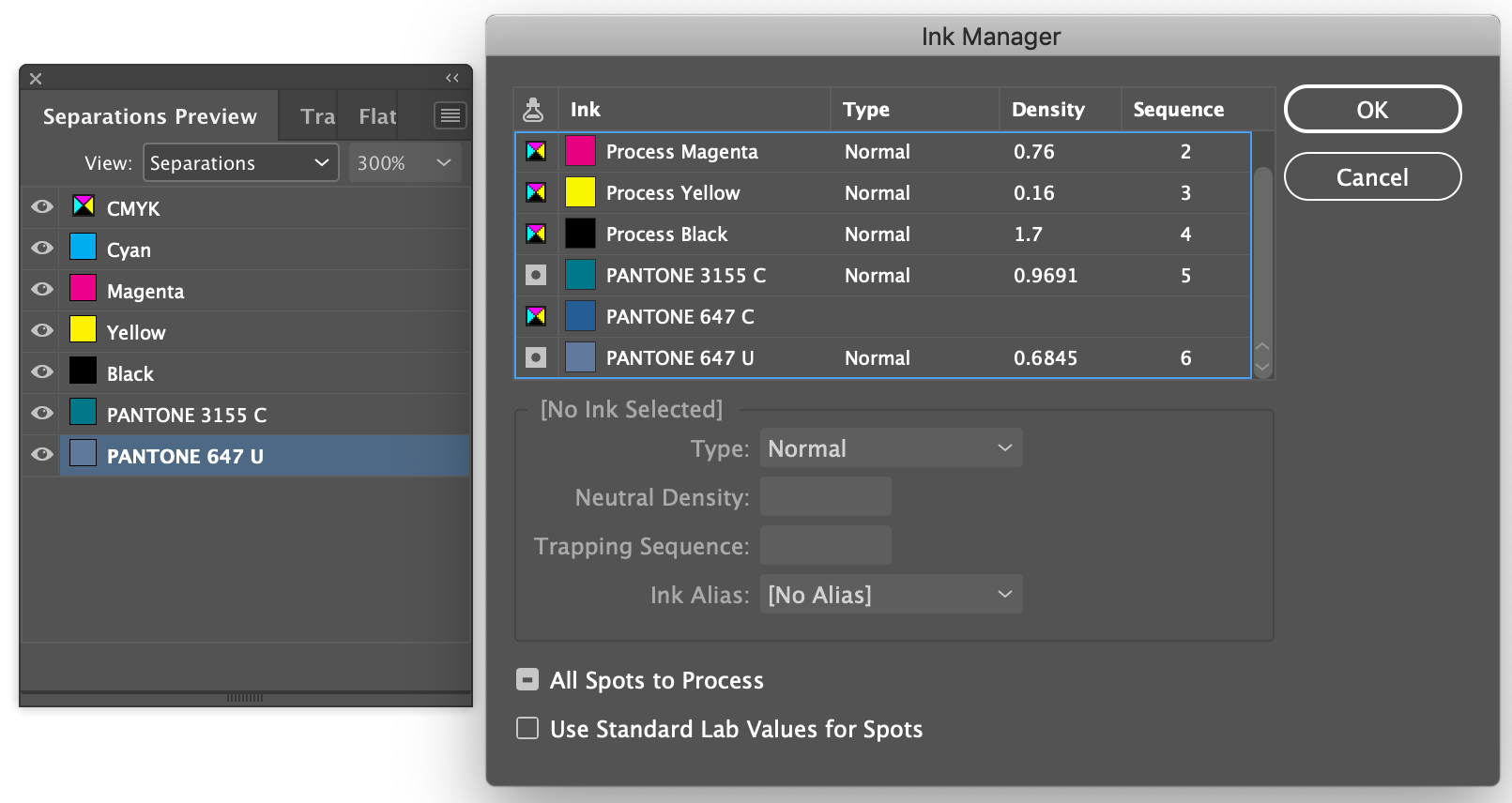Click the Trapping Sequence input field
This screenshot has height=803, width=1512.
pyautogui.click(x=826, y=546)
